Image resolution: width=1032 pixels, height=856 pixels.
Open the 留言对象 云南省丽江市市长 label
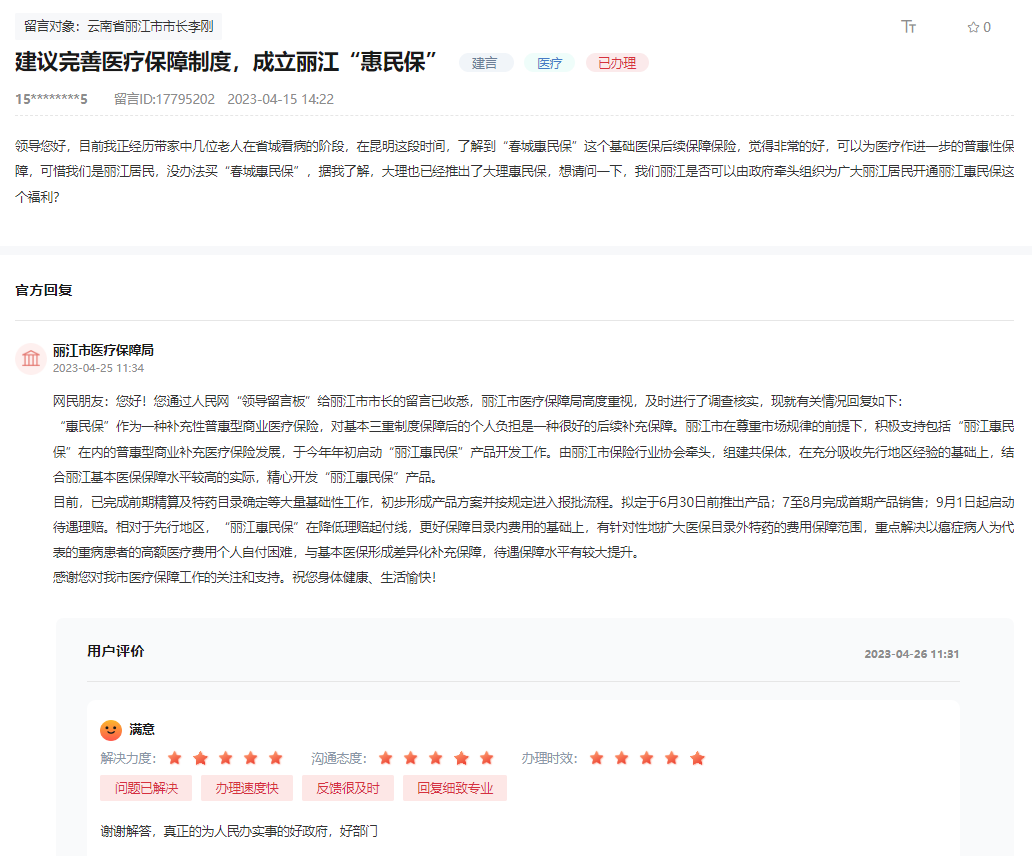(118, 26)
